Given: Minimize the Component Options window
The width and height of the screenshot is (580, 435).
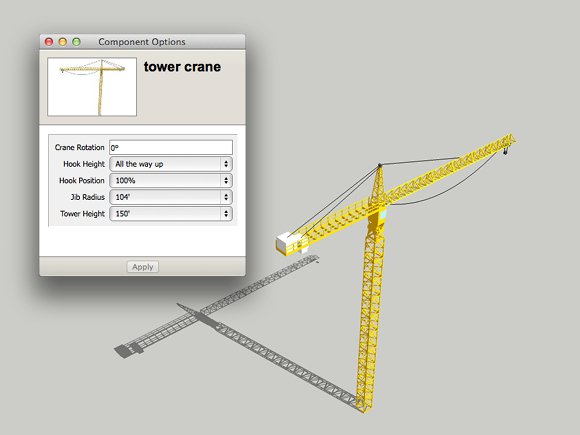Looking at the screenshot, I should coord(63,42).
